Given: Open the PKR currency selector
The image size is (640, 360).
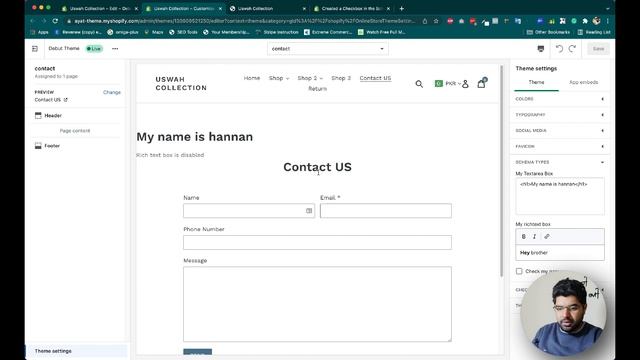Looking at the screenshot, I should pos(448,83).
